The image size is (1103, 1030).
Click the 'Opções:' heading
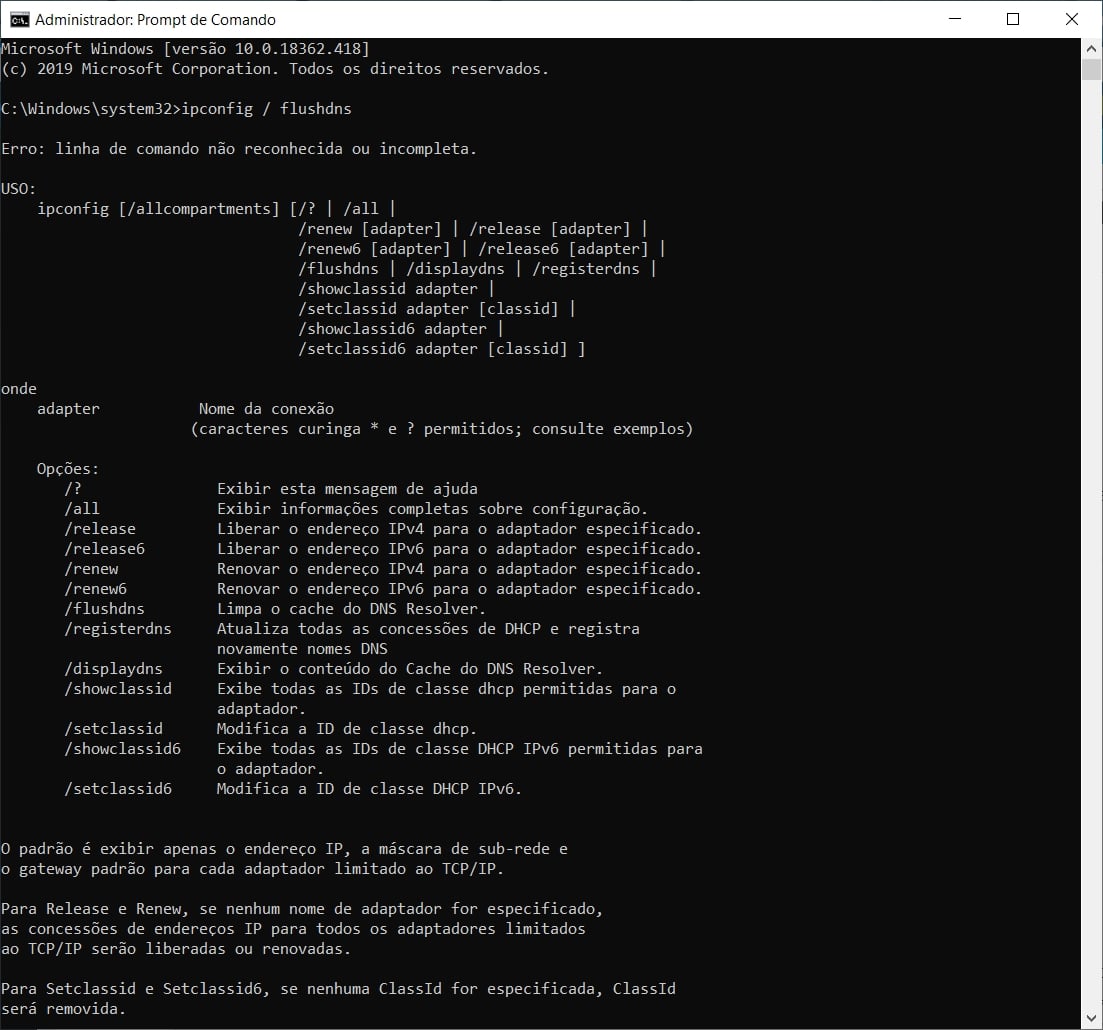coord(68,468)
